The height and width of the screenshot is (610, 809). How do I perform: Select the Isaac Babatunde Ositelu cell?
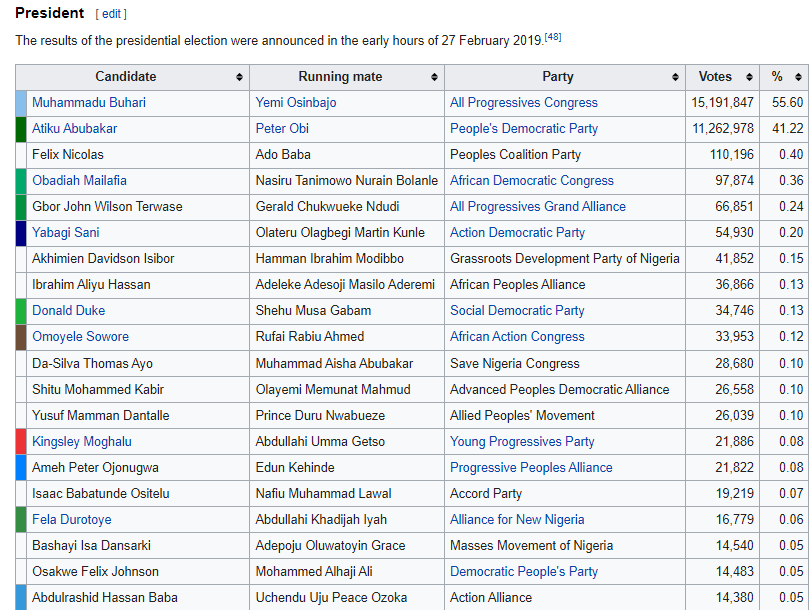[138, 493]
